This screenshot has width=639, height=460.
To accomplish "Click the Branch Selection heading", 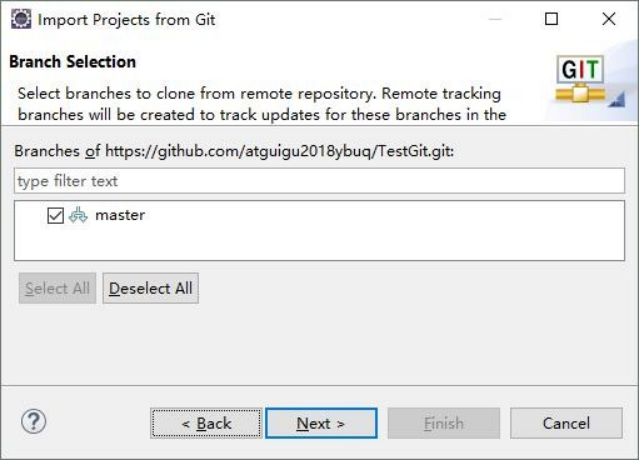I will tap(72, 62).
